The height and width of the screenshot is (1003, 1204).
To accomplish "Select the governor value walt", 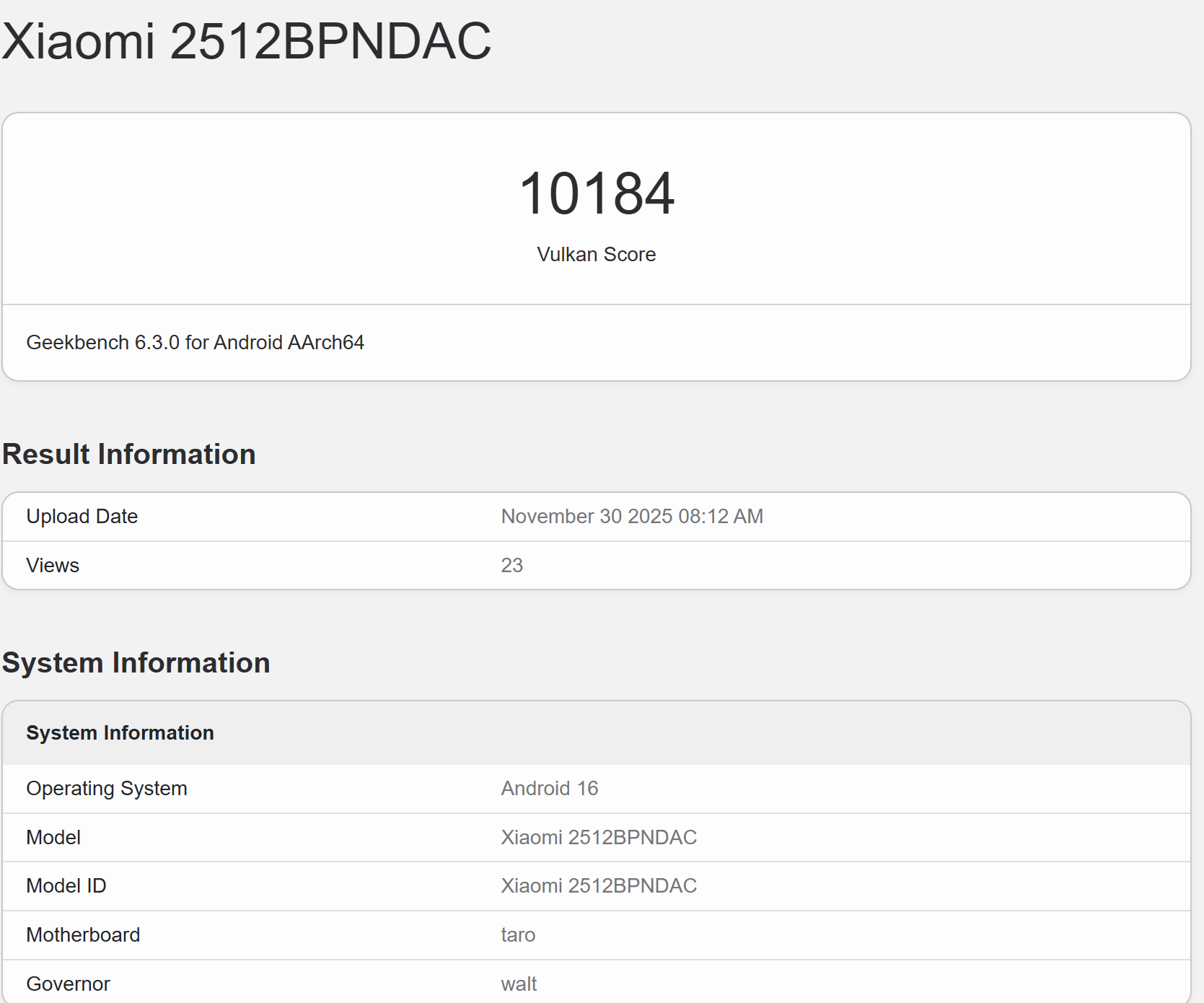I will [518, 983].
